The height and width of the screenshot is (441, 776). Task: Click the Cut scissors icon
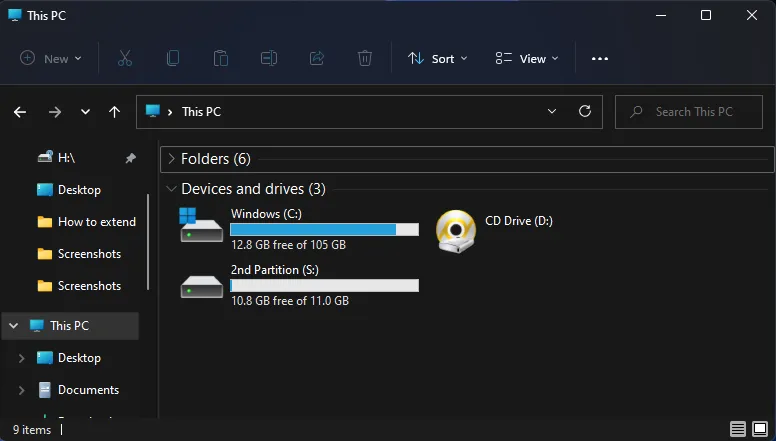[x=125, y=58]
